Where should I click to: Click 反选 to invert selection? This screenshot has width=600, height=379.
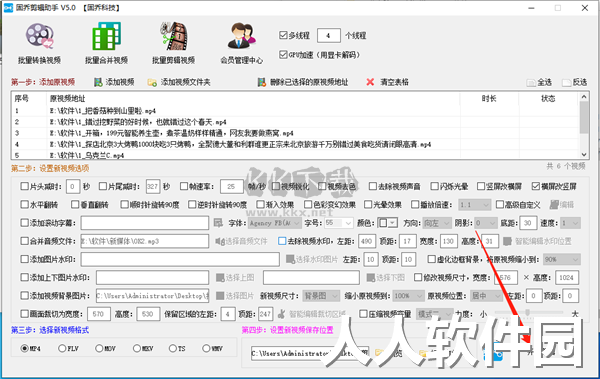click(x=574, y=82)
